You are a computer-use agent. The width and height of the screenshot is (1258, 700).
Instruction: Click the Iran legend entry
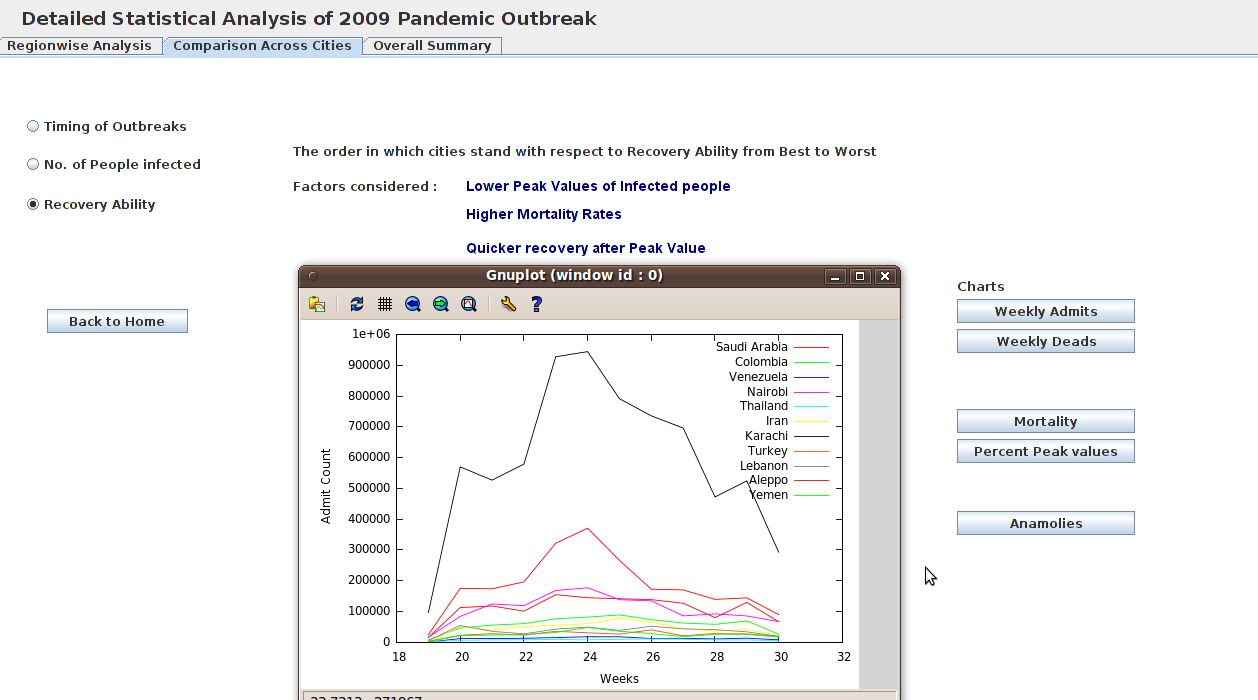click(777, 422)
